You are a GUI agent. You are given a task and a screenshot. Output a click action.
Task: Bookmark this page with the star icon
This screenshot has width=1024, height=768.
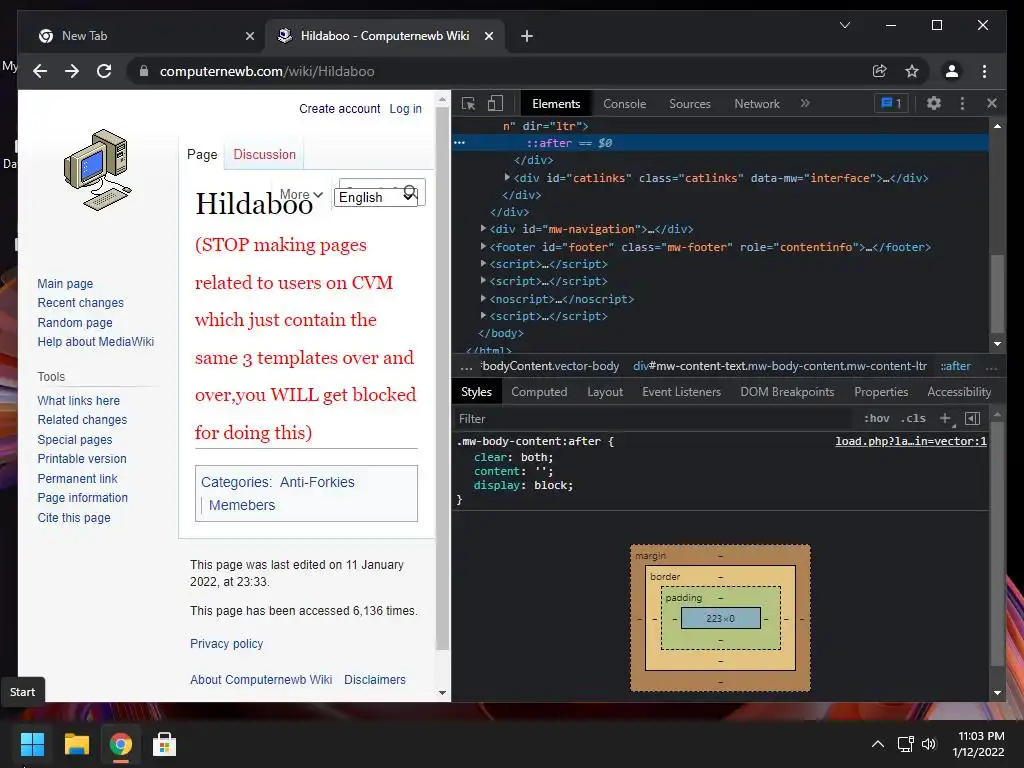[x=912, y=71]
